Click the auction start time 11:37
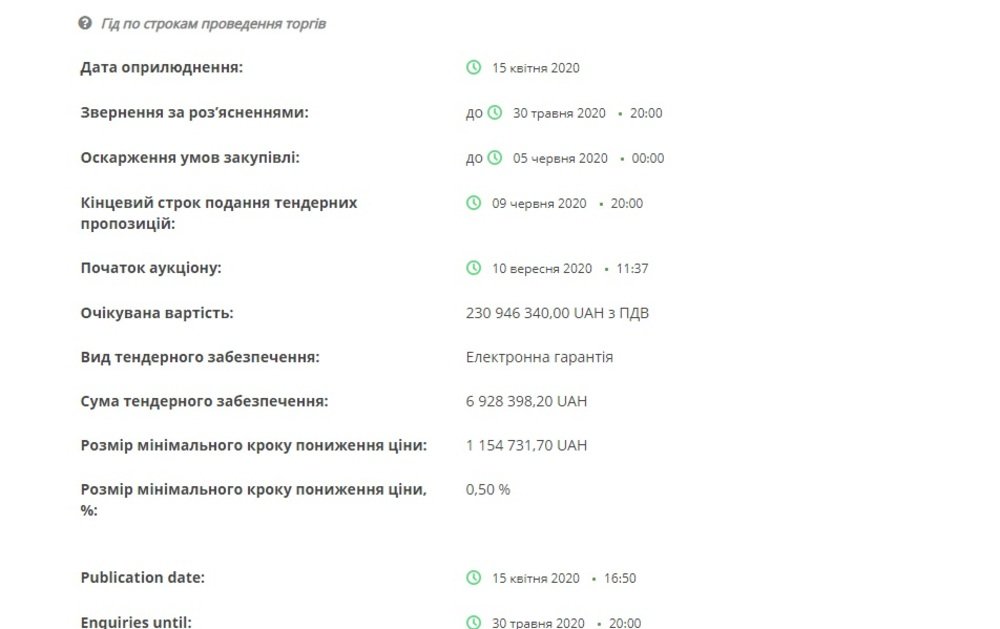 [632, 269]
